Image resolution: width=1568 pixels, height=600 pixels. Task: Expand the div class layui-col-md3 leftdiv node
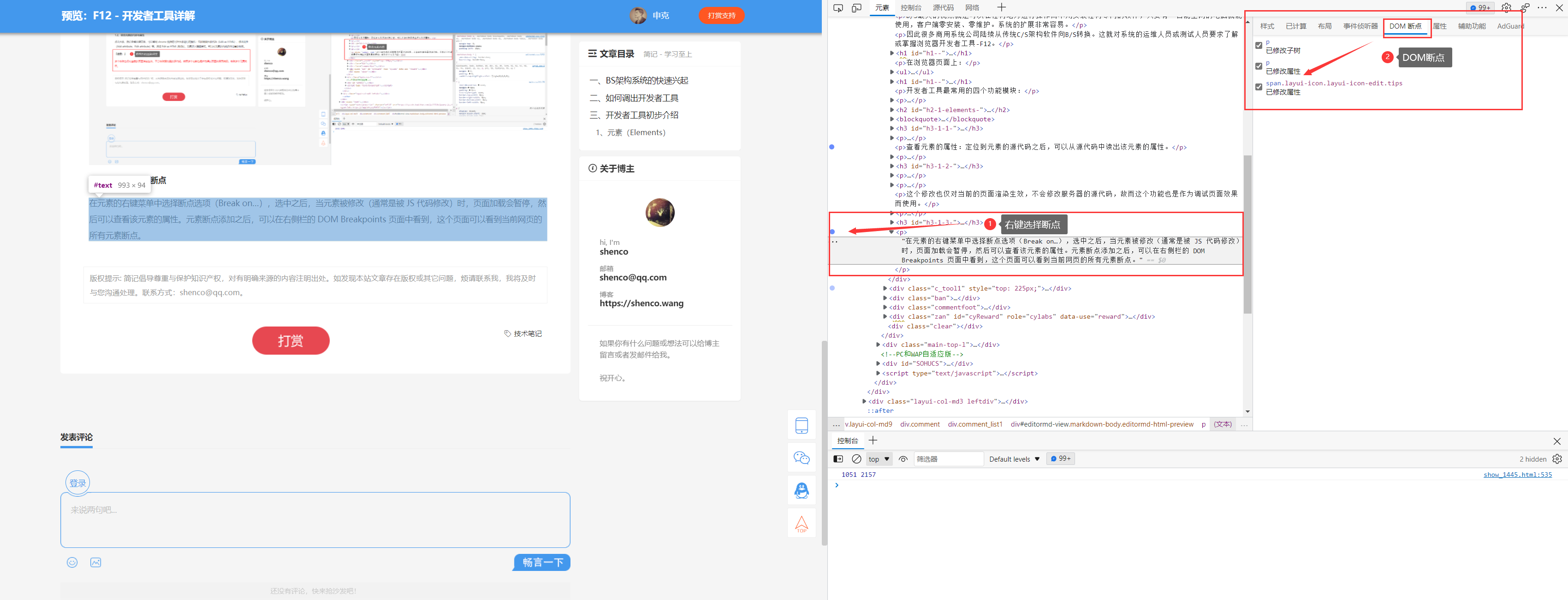pos(864,402)
